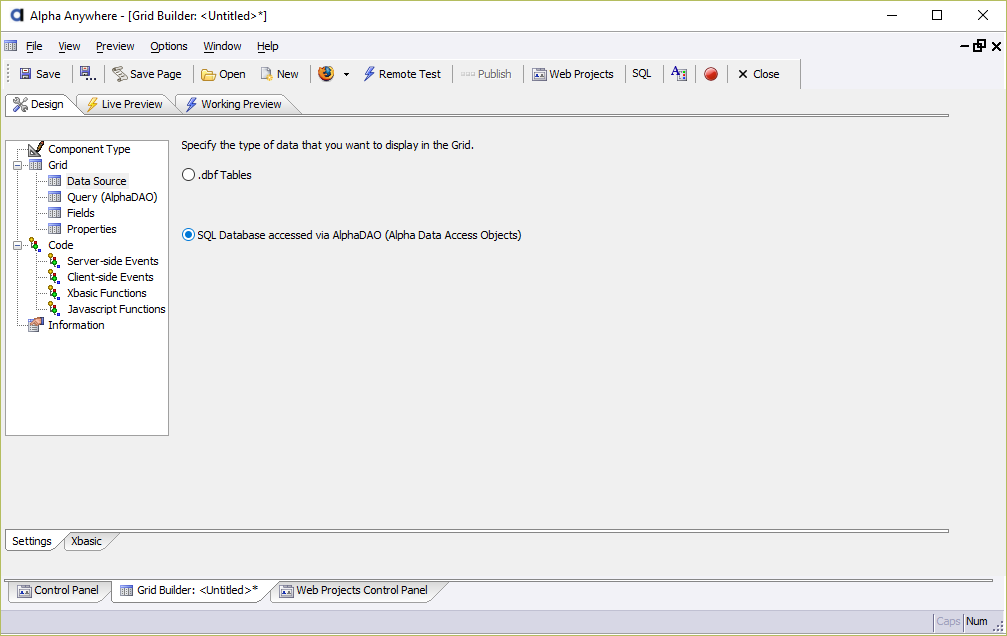Switch to Grid Builder <Untitled> window tab
1007x636 pixels.
[x=189, y=590]
